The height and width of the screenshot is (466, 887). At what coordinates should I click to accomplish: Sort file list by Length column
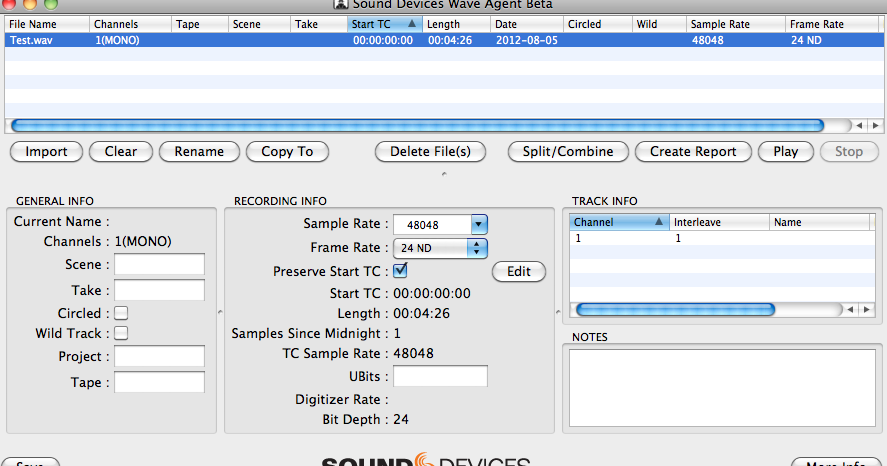click(457, 24)
